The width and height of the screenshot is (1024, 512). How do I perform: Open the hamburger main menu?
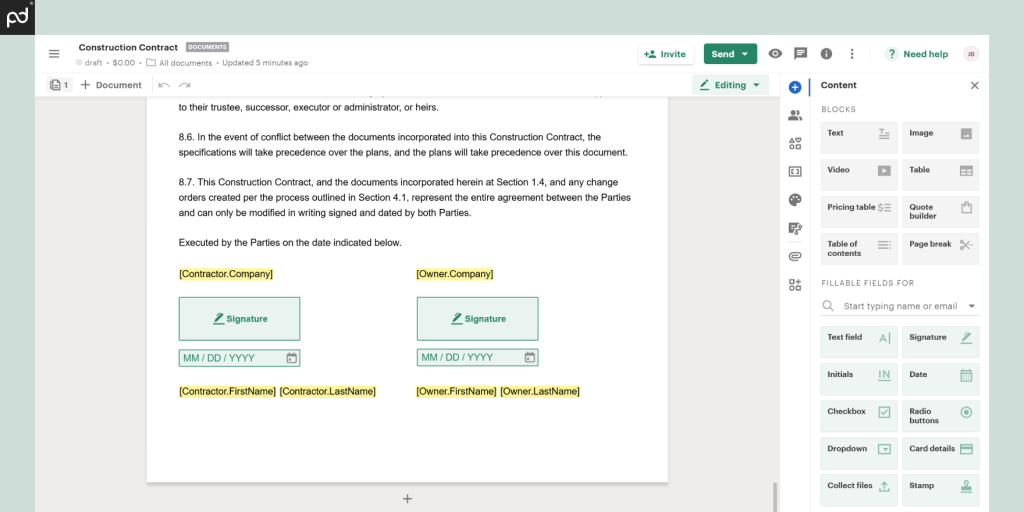pos(54,54)
